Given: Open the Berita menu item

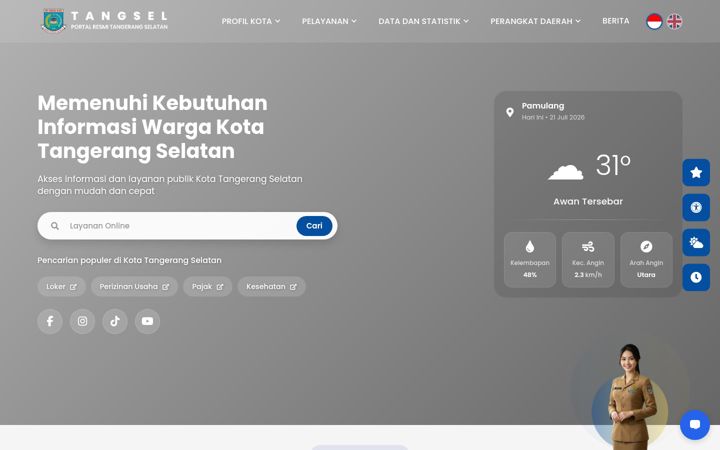Looking at the screenshot, I should [616, 21].
